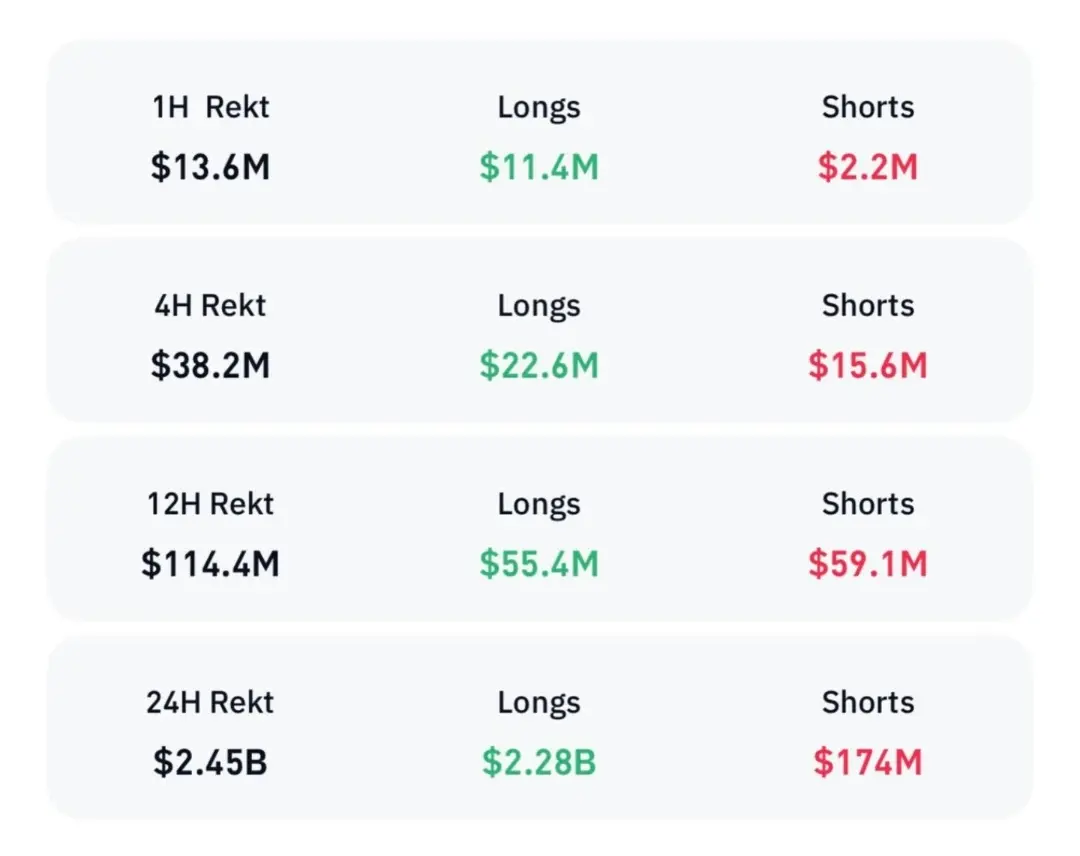
Task: Click the 12H Rekt label
Action: click(x=210, y=504)
